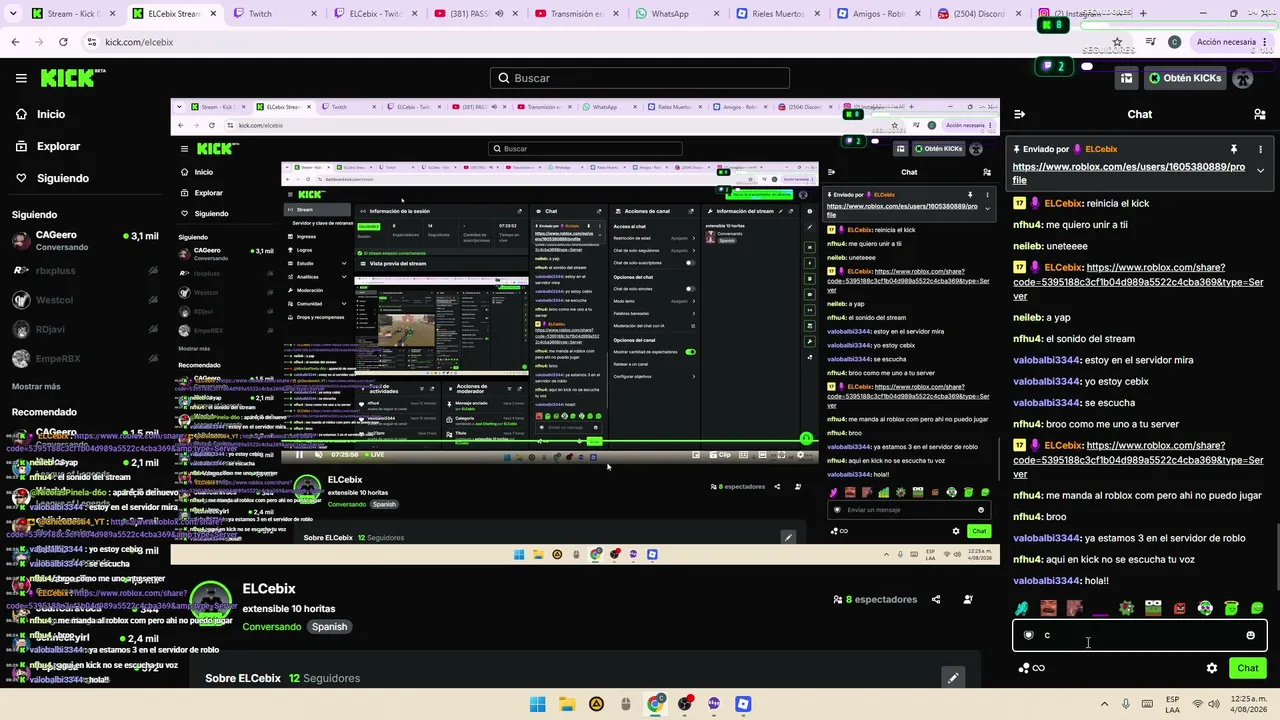1280x720 pixels.
Task: Expand Mostrar más in the Siguiendo list
Action: [36, 386]
